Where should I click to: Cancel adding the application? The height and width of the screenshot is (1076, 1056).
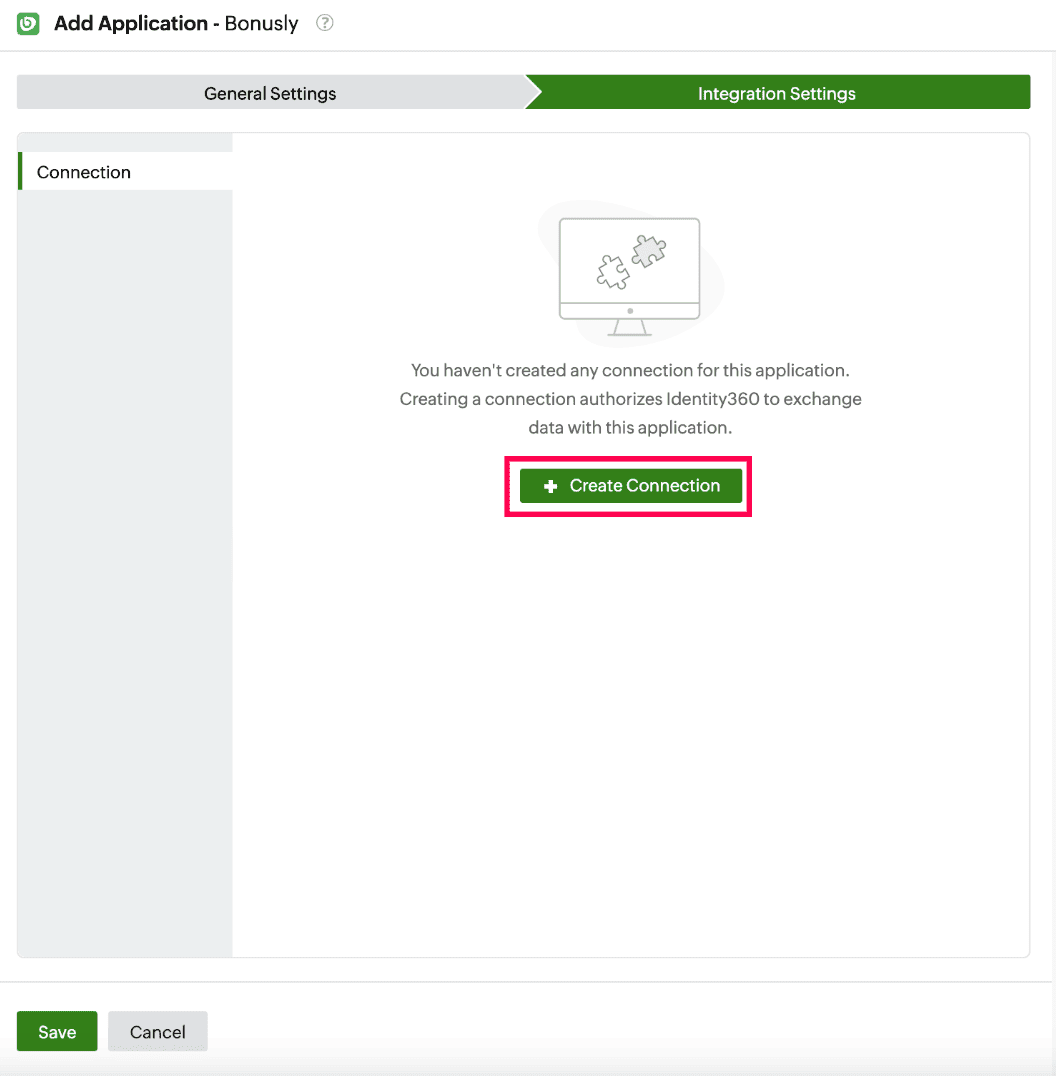(158, 1031)
